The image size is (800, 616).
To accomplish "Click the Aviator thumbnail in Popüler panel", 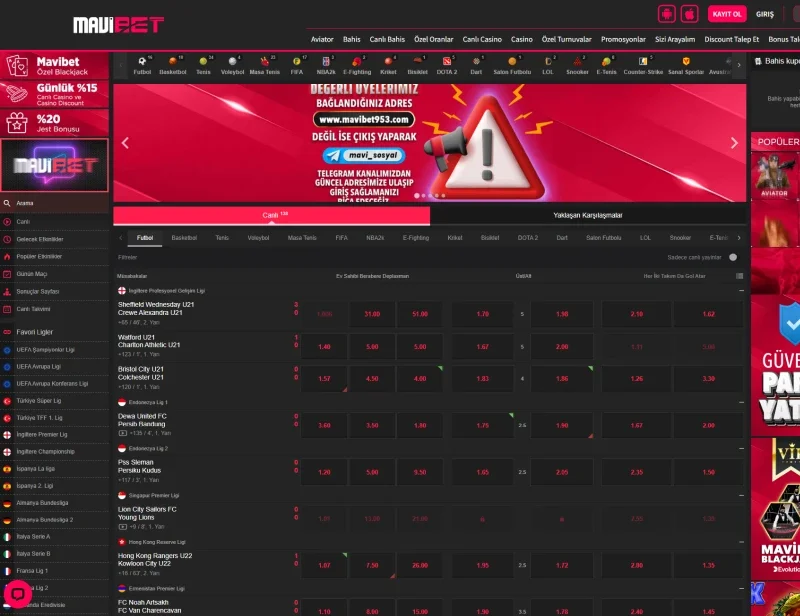I will pos(774,175).
